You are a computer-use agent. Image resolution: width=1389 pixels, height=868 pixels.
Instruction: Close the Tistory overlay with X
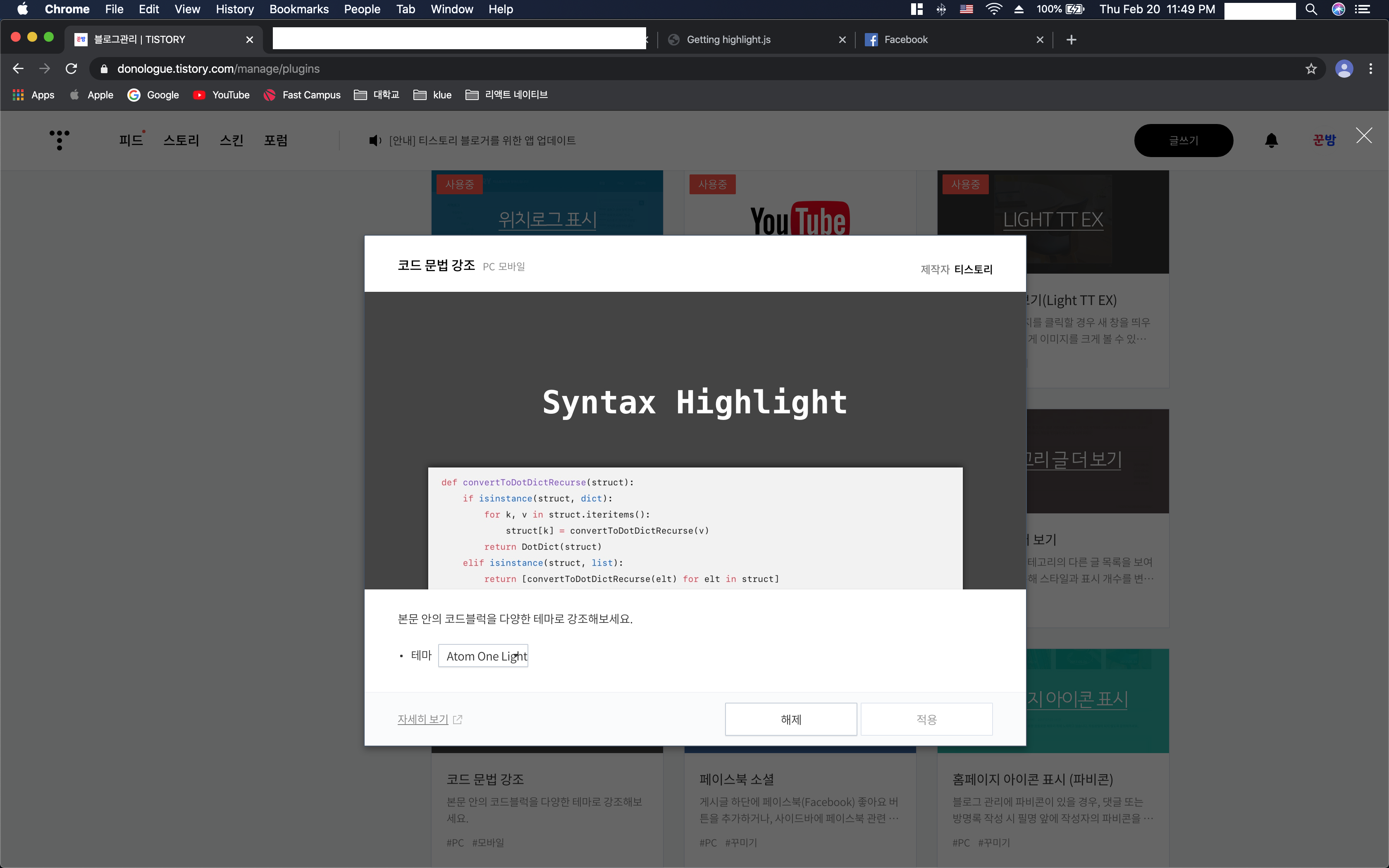pos(1364,136)
